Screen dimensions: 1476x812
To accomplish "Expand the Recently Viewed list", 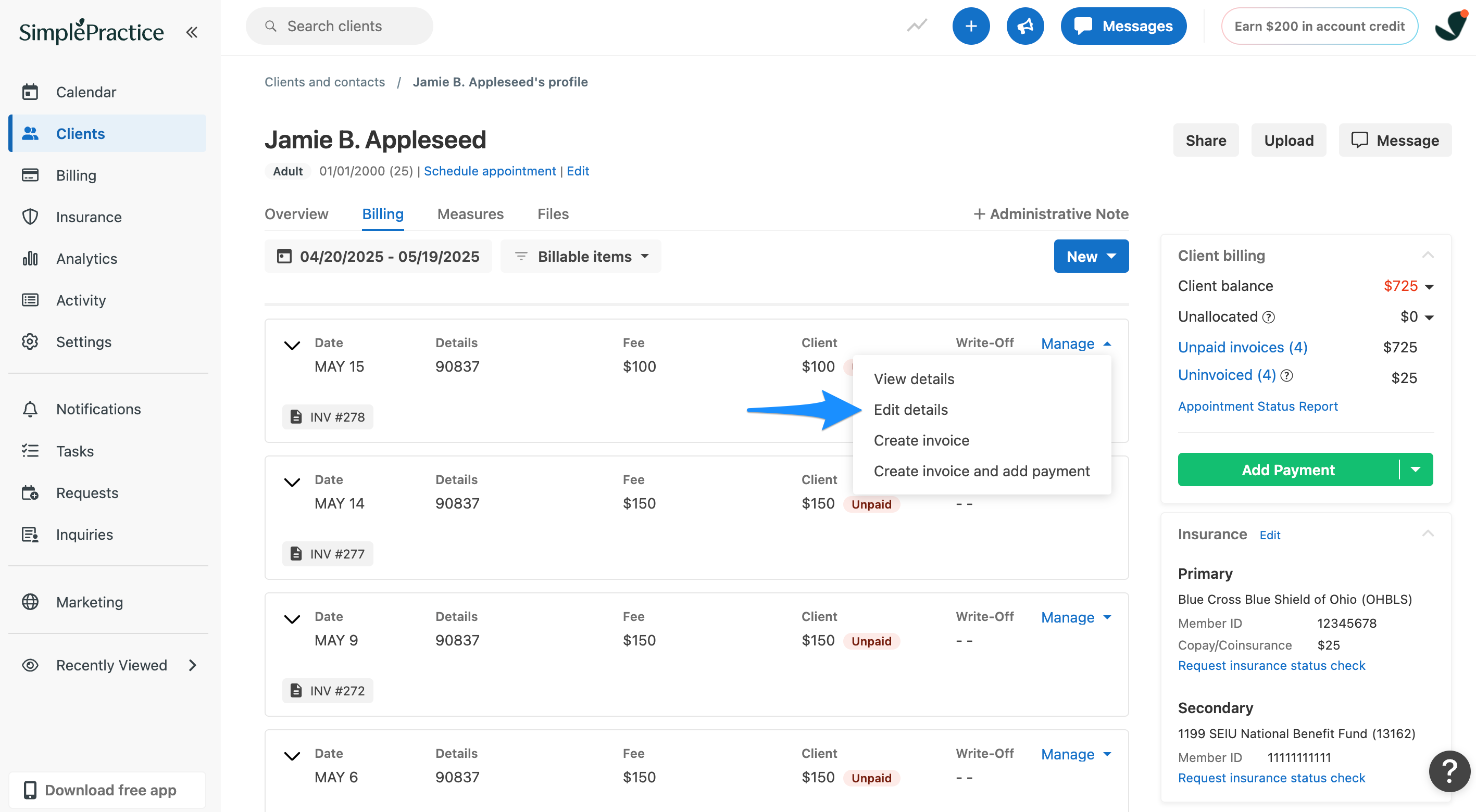I will 193,665.
